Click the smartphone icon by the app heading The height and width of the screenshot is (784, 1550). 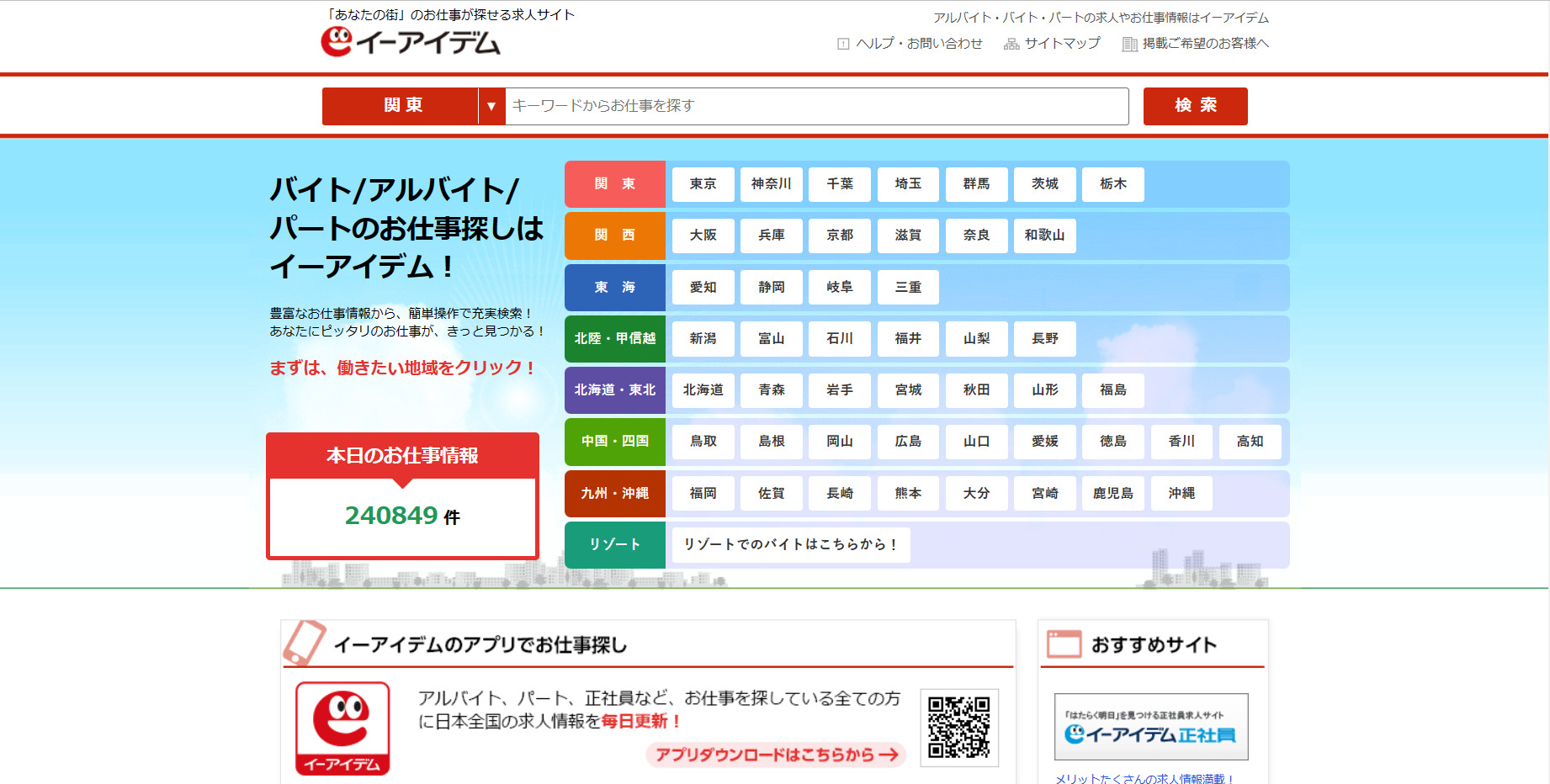click(305, 643)
